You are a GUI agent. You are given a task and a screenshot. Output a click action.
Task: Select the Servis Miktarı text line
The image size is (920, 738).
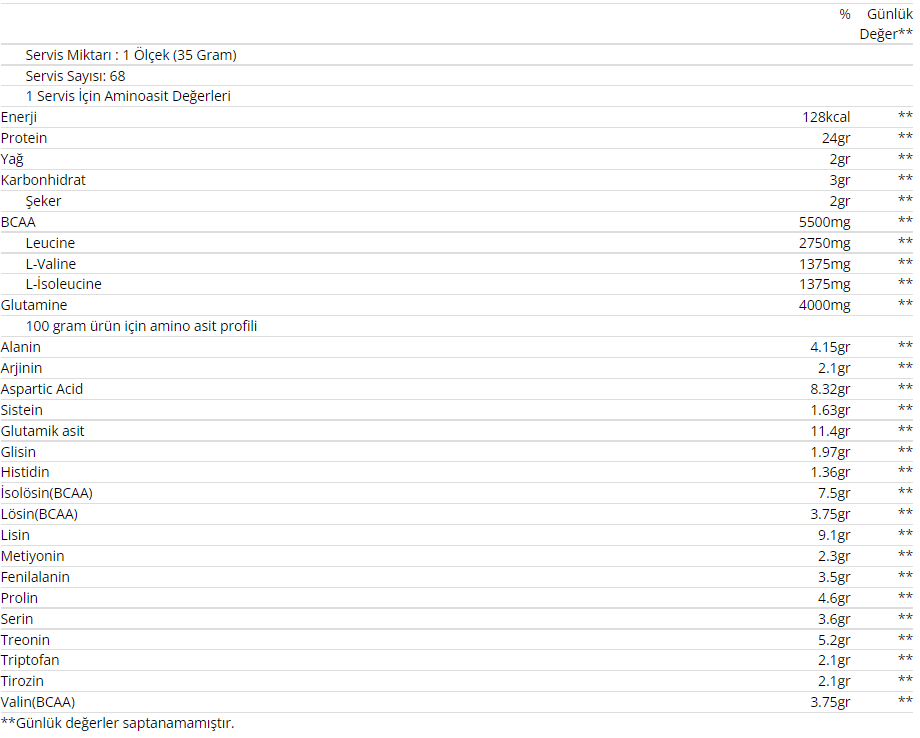(131, 55)
